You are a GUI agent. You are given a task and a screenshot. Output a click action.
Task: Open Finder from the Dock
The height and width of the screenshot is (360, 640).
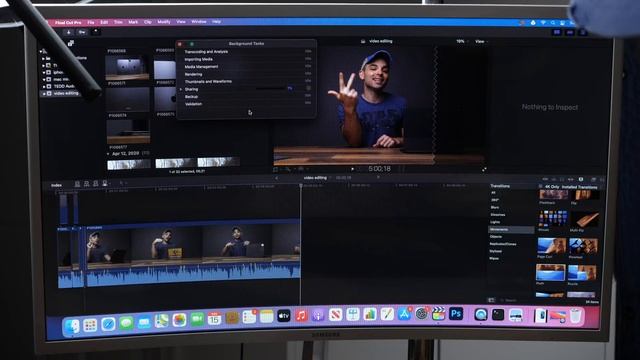click(x=72, y=327)
